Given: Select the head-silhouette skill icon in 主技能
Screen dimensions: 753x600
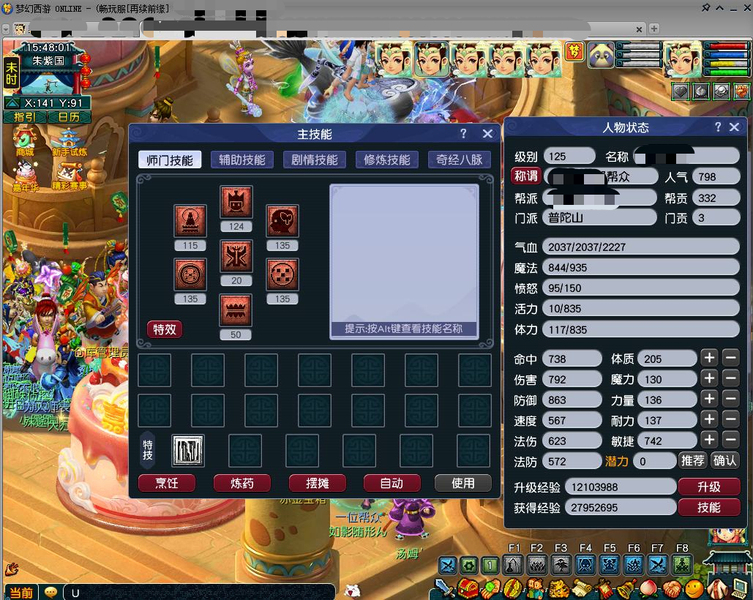Looking at the screenshot, I should [282, 220].
